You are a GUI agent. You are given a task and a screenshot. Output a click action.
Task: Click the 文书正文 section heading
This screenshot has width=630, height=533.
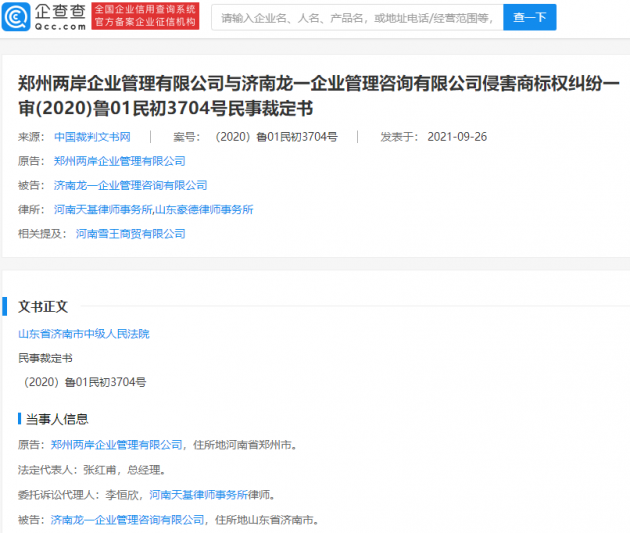46,306
